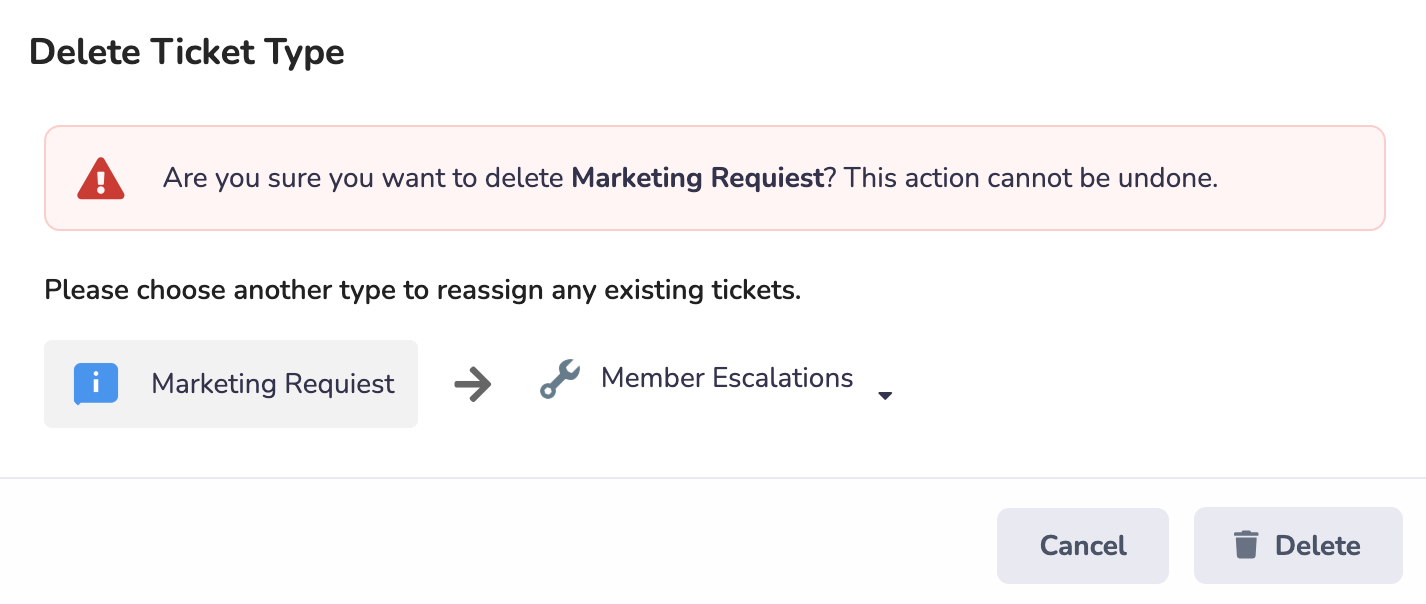Click the Marketing Requiest label next to info icon

(x=273, y=384)
